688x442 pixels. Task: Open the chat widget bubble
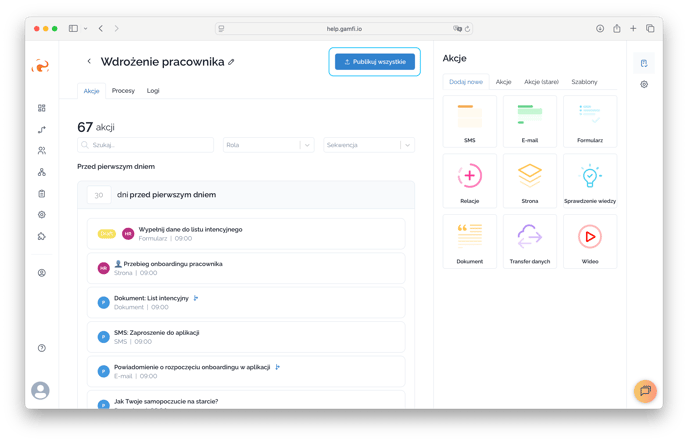point(645,390)
